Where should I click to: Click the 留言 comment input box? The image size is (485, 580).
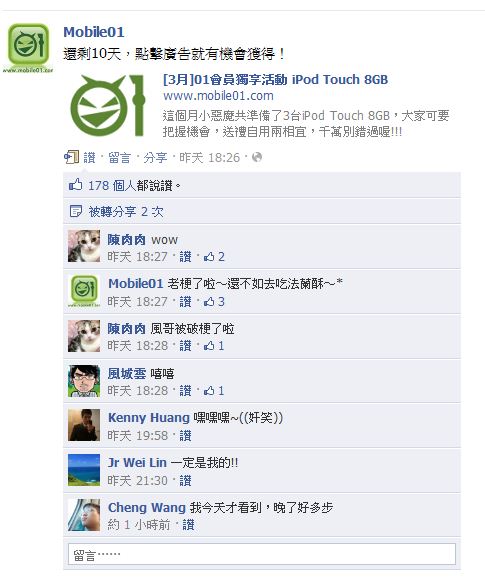262,554
